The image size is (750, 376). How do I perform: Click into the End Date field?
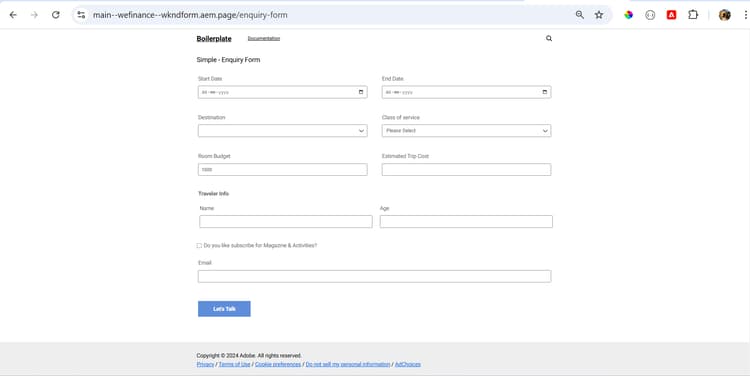tap(466, 92)
